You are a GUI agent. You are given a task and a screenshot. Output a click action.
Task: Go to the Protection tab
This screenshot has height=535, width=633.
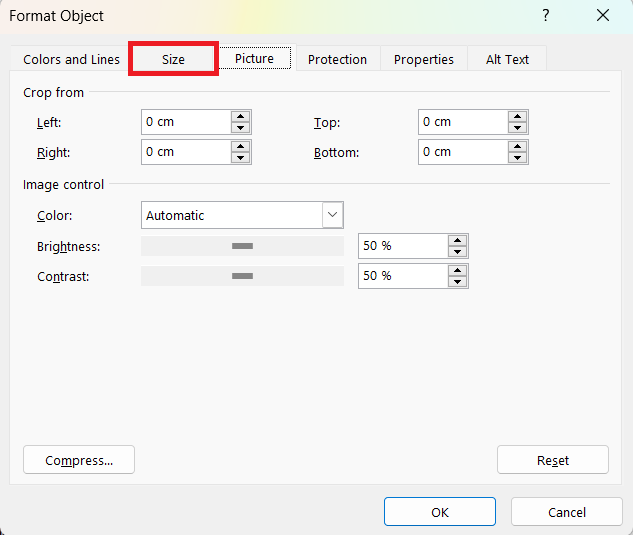point(337,59)
